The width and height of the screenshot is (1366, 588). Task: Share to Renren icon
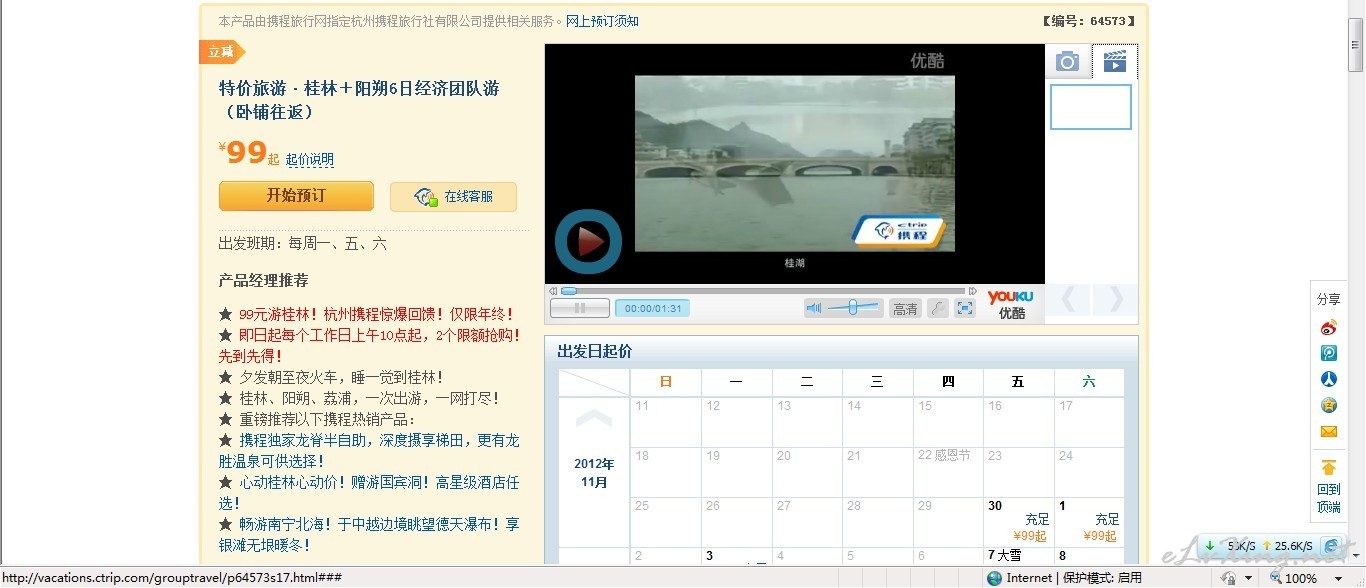[1329, 379]
